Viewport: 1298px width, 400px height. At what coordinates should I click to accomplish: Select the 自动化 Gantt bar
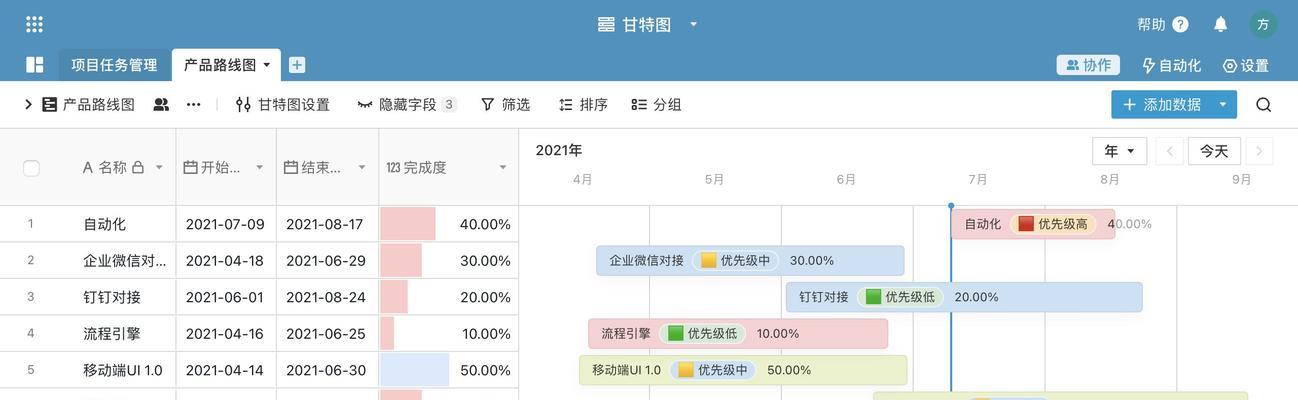pyautogui.click(x=1033, y=224)
